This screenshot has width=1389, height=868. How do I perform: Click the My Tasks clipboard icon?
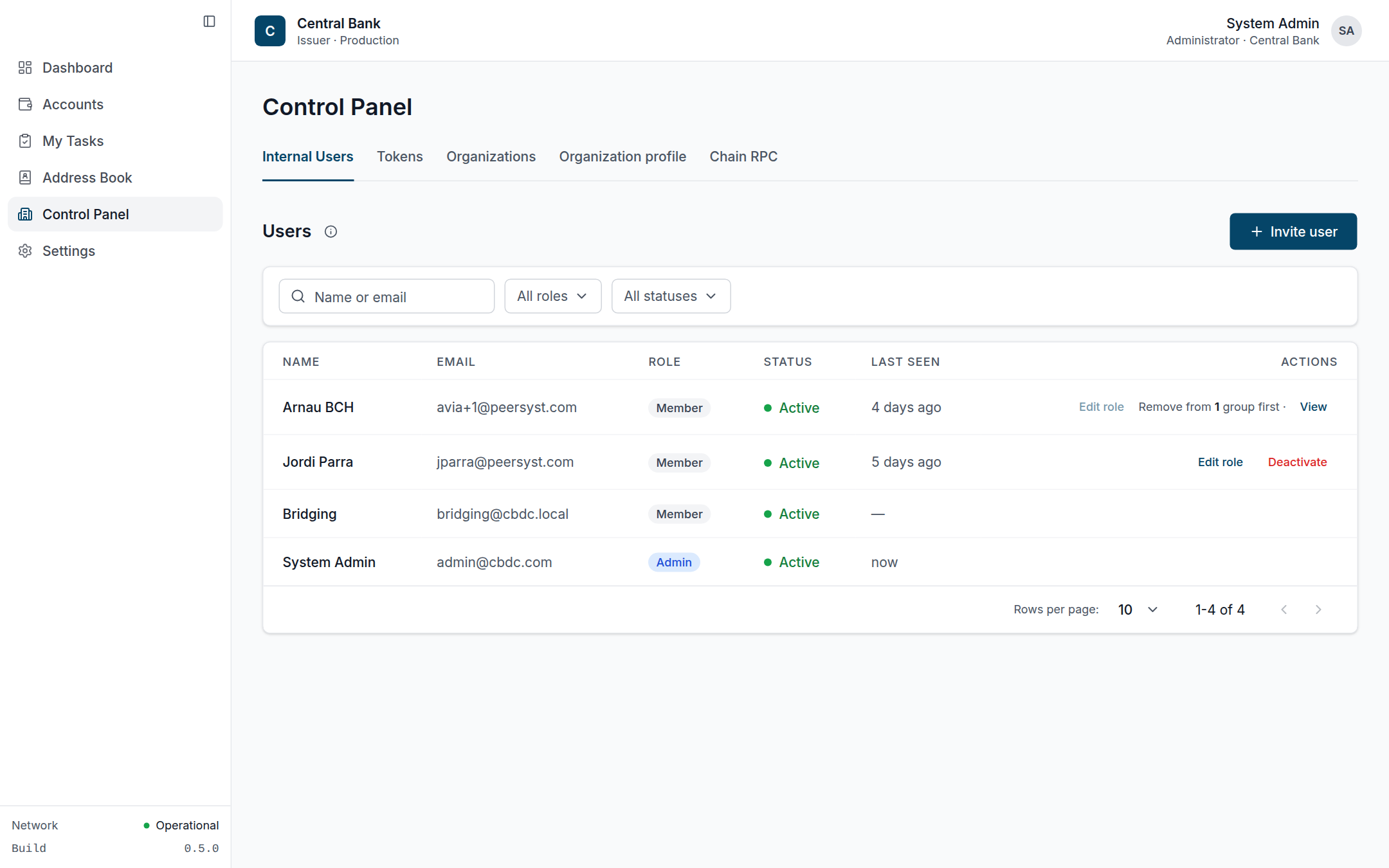25,141
